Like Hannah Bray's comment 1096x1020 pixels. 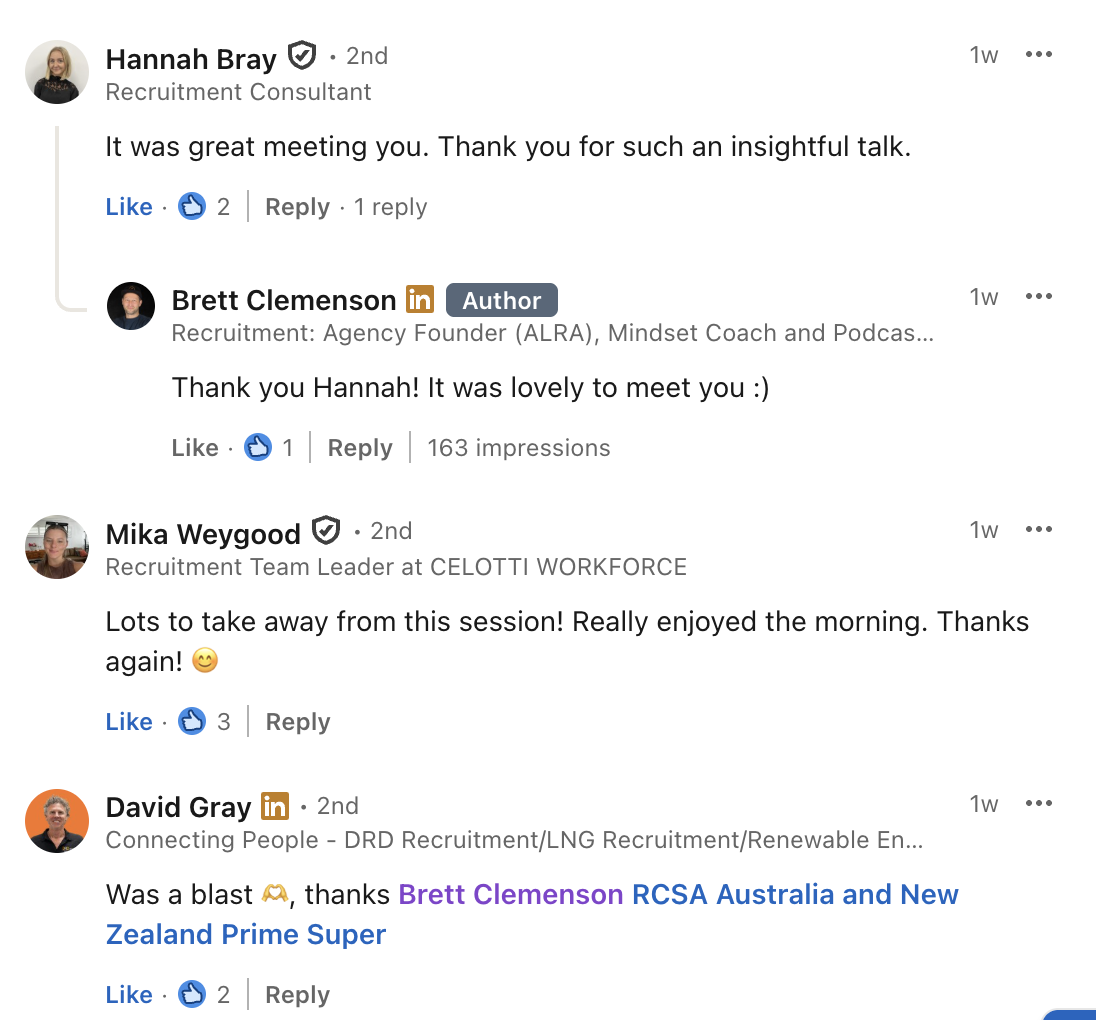click(129, 207)
